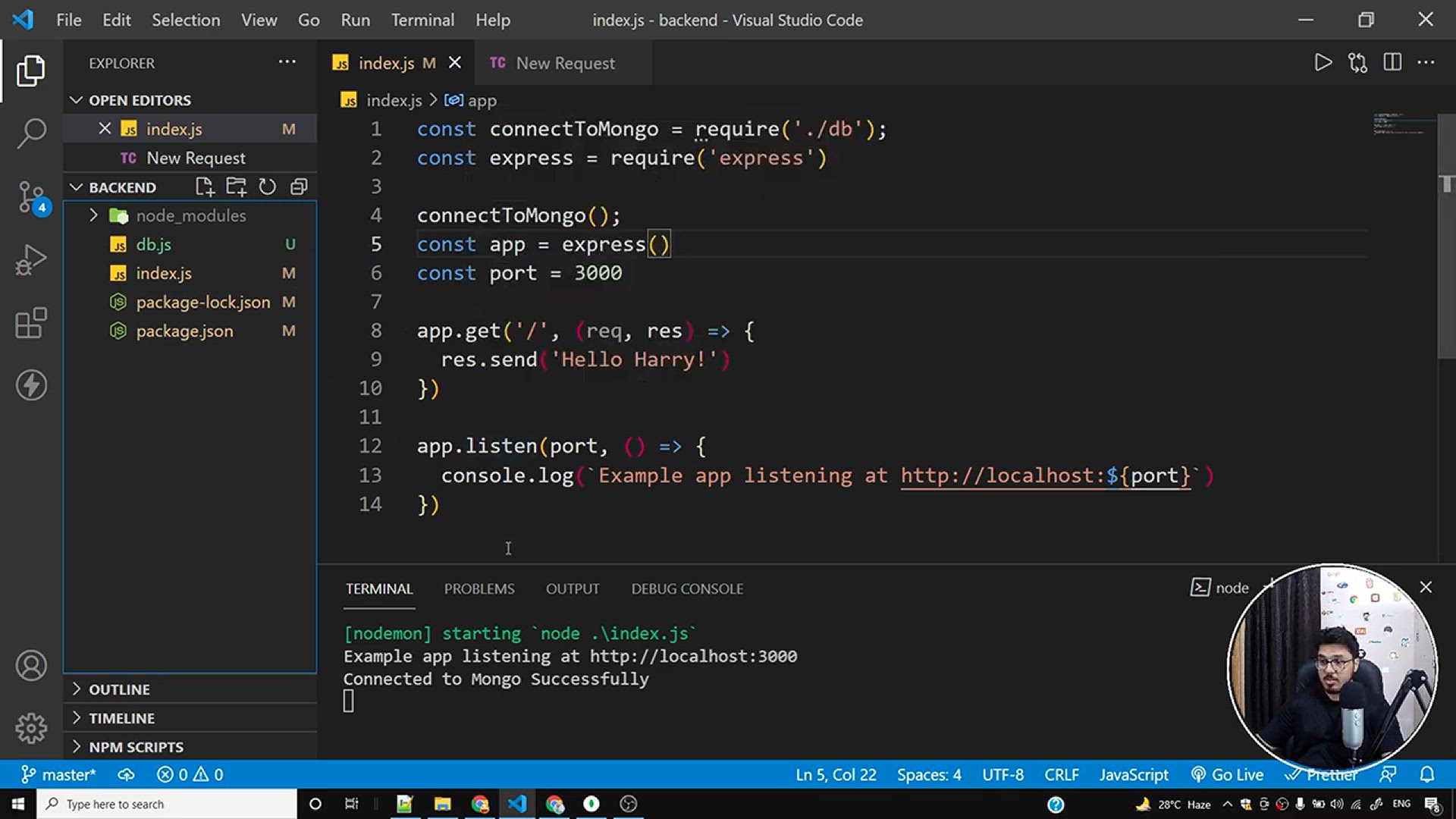Close the index.js editor tab

(455, 63)
